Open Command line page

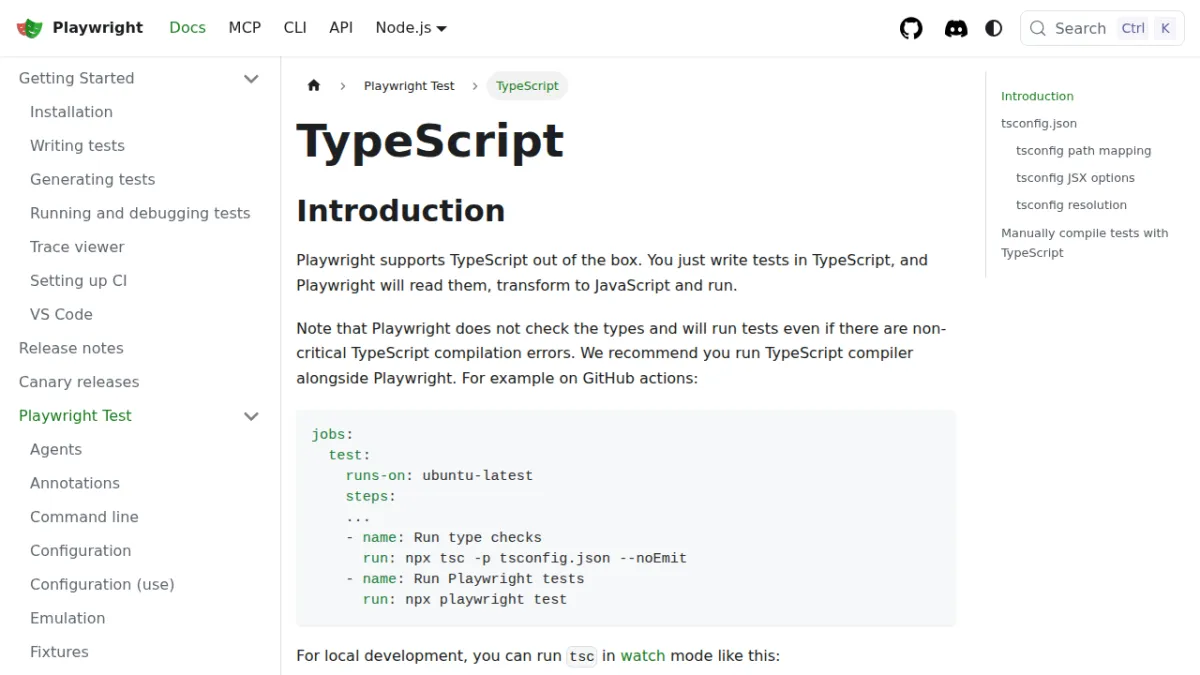84,517
